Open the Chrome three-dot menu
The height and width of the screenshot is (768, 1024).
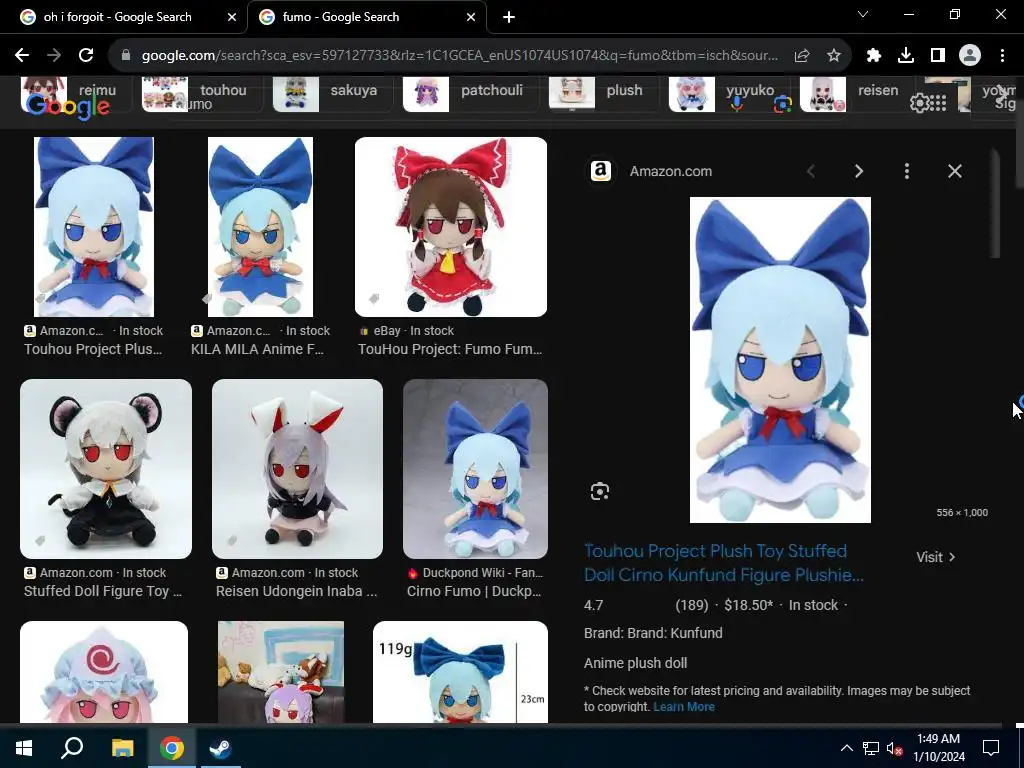tap(1002, 56)
